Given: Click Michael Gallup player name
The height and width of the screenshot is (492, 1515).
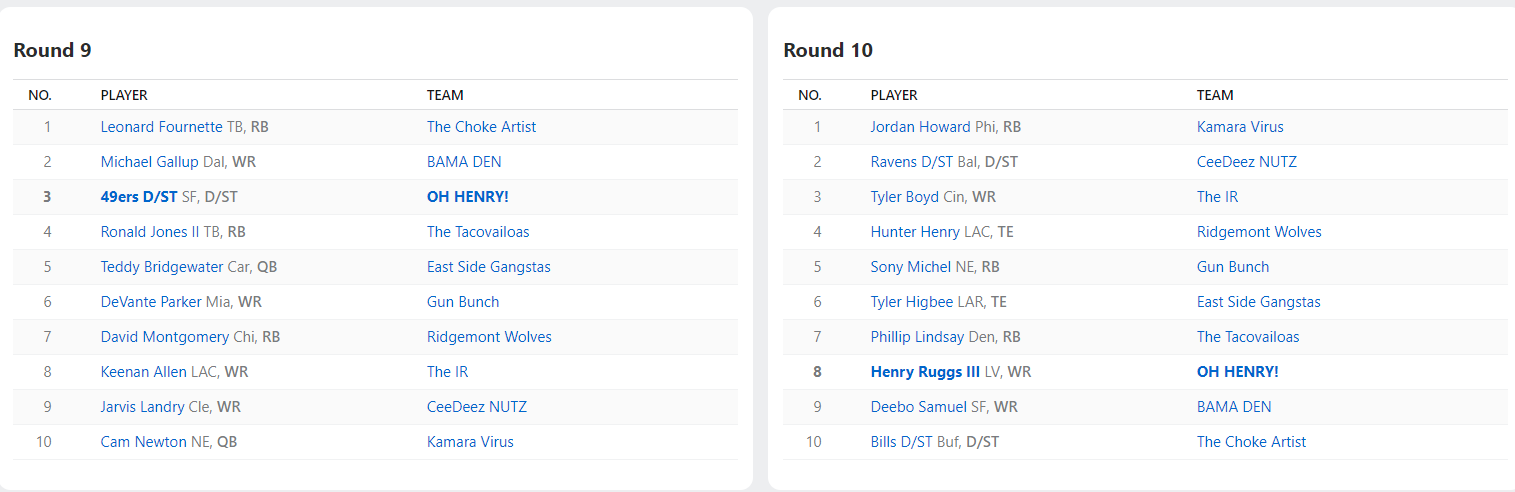Looking at the screenshot, I should (x=149, y=162).
